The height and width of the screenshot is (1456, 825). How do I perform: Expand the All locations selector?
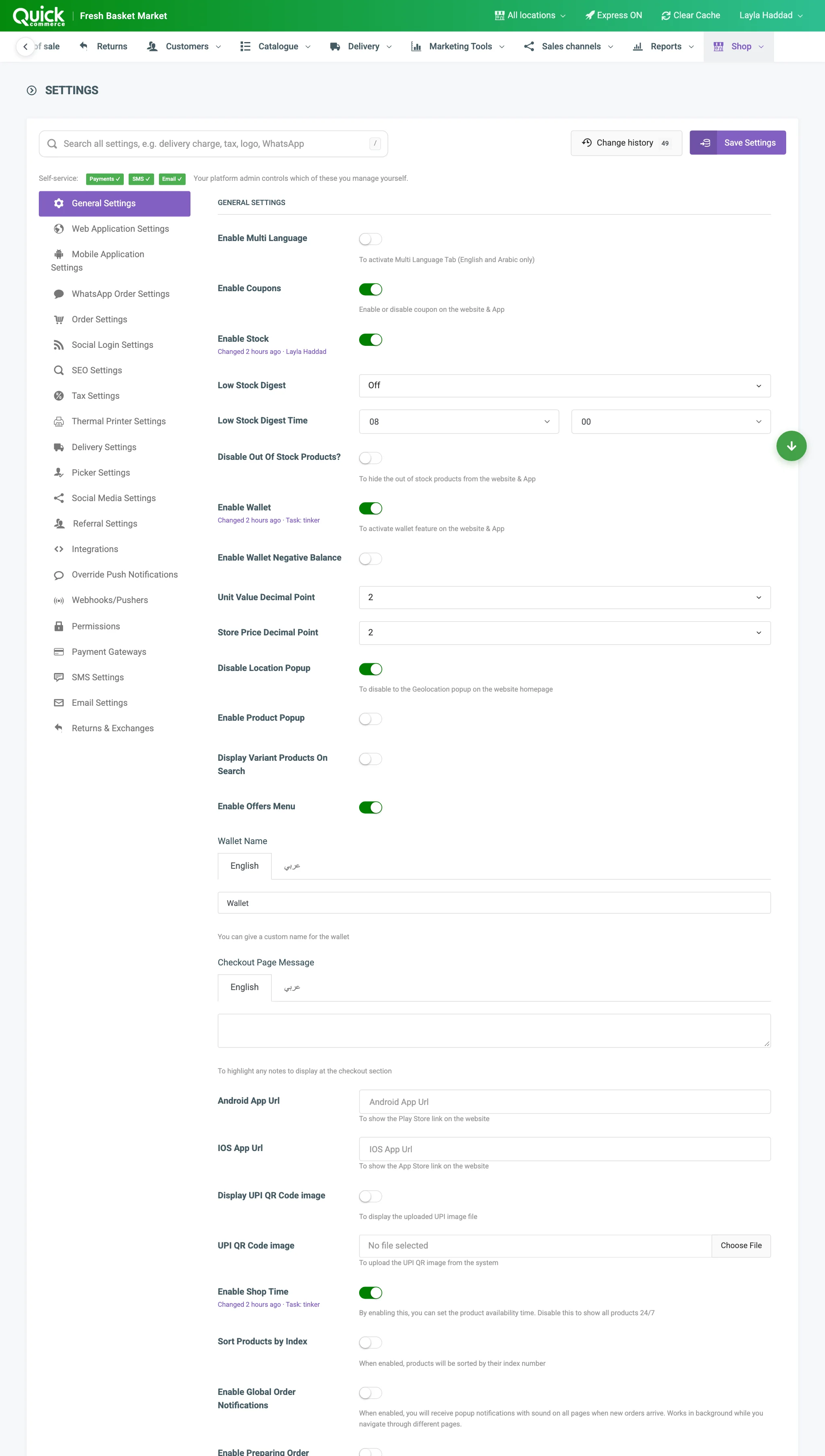(530, 15)
